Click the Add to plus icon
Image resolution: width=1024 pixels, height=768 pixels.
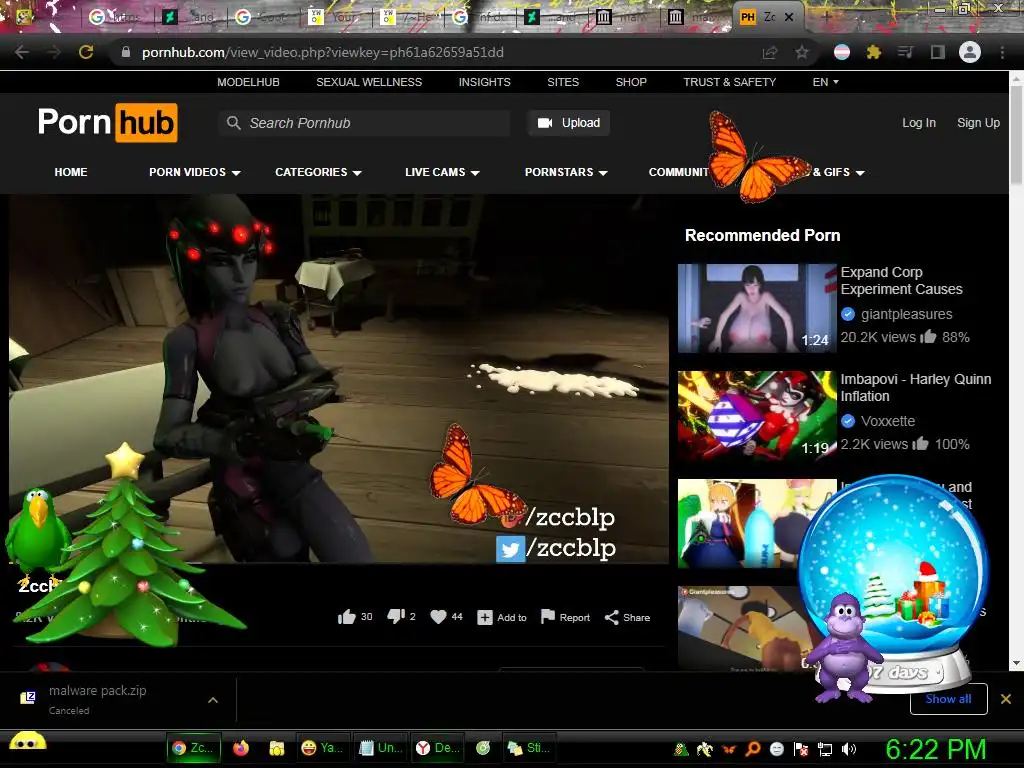pyautogui.click(x=485, y=617)
